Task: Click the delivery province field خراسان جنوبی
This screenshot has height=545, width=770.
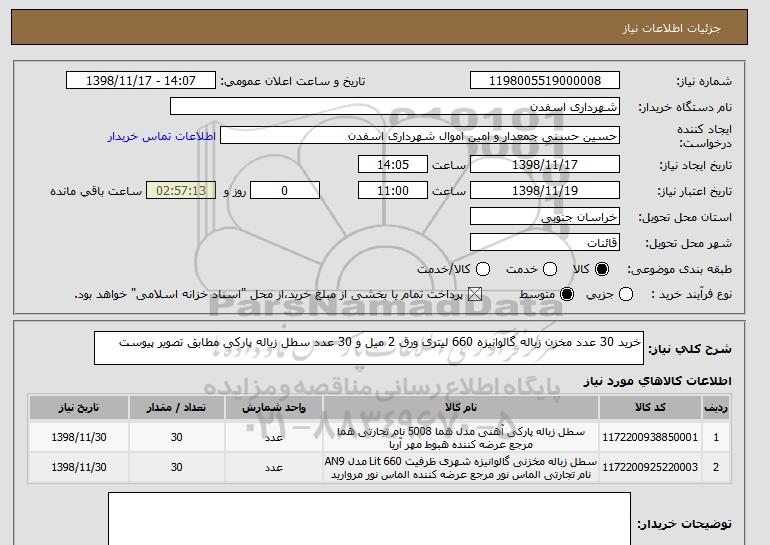Action: tap(545, 217)
